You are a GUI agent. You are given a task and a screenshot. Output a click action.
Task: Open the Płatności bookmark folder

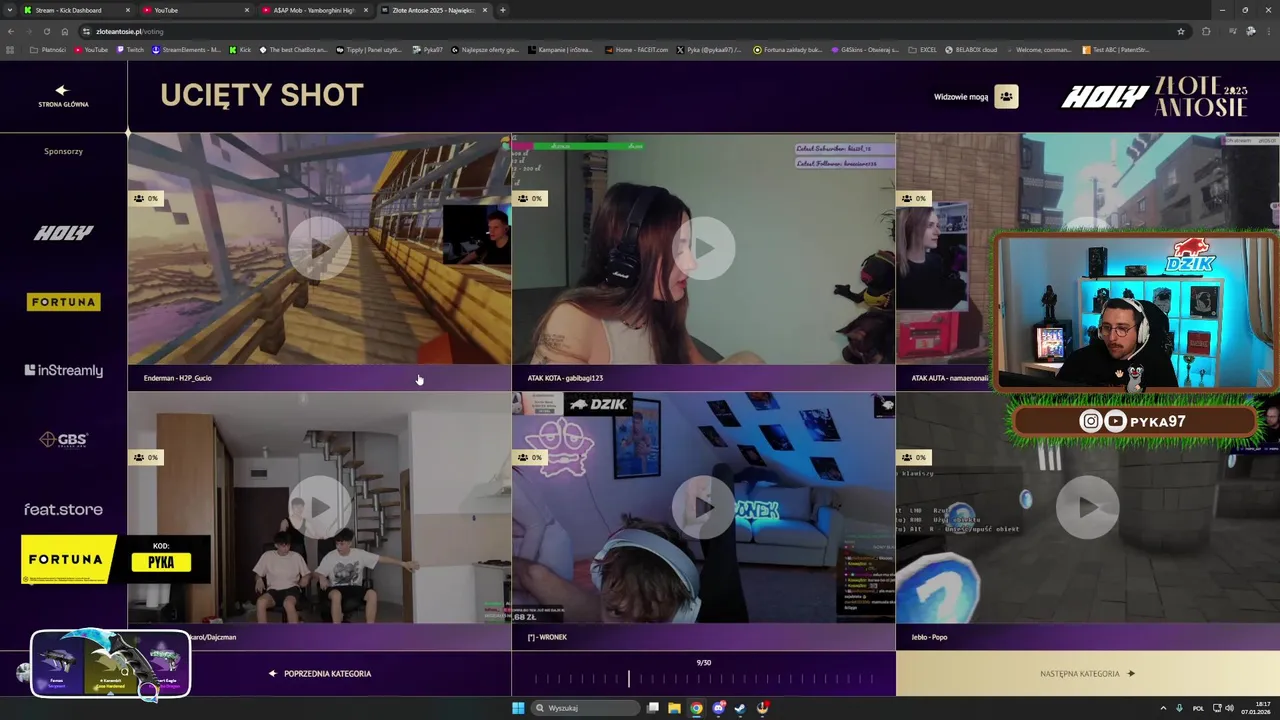tap(48, 49)
